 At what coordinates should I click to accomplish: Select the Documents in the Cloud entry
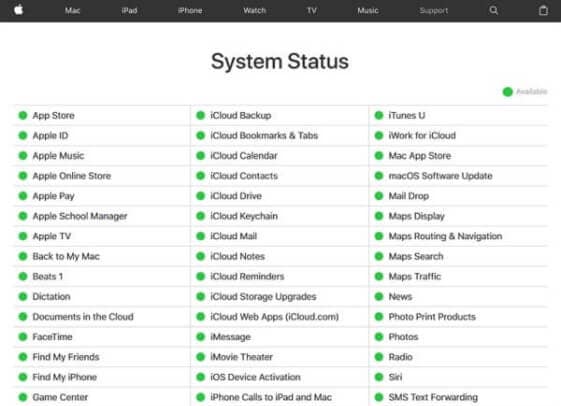click(83, 317)
